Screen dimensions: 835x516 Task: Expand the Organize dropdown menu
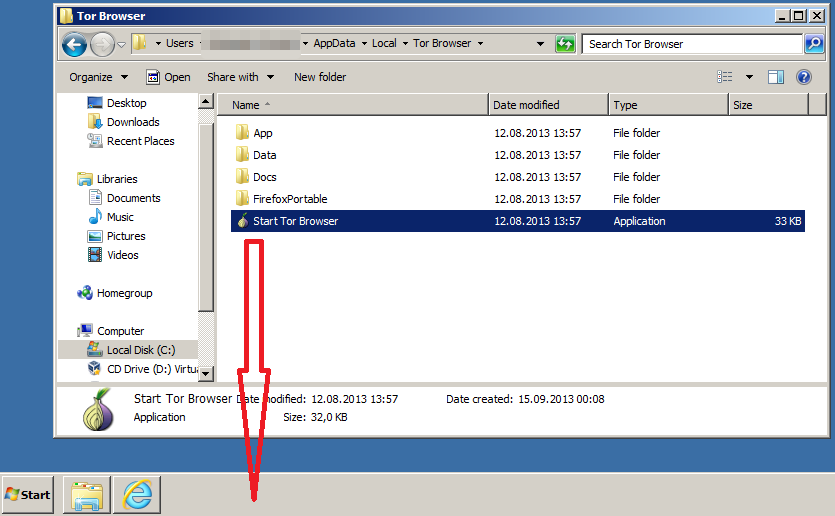[98, 77]
